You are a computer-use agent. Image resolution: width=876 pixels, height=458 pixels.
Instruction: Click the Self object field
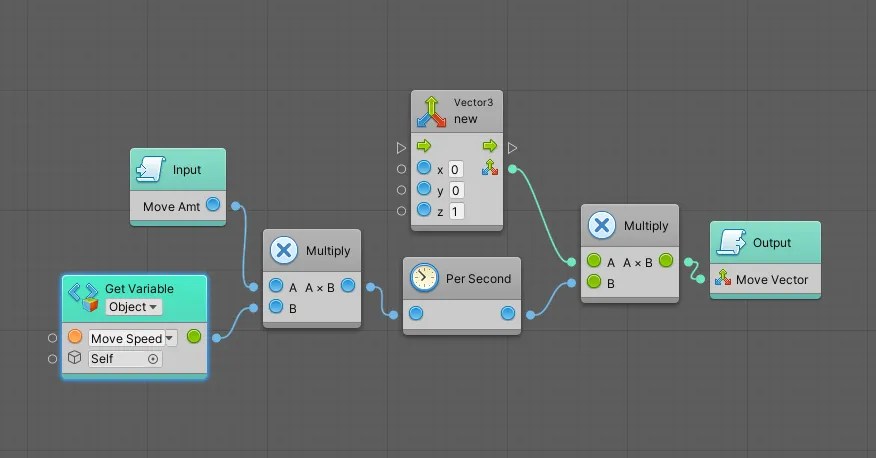click(125, 359)
